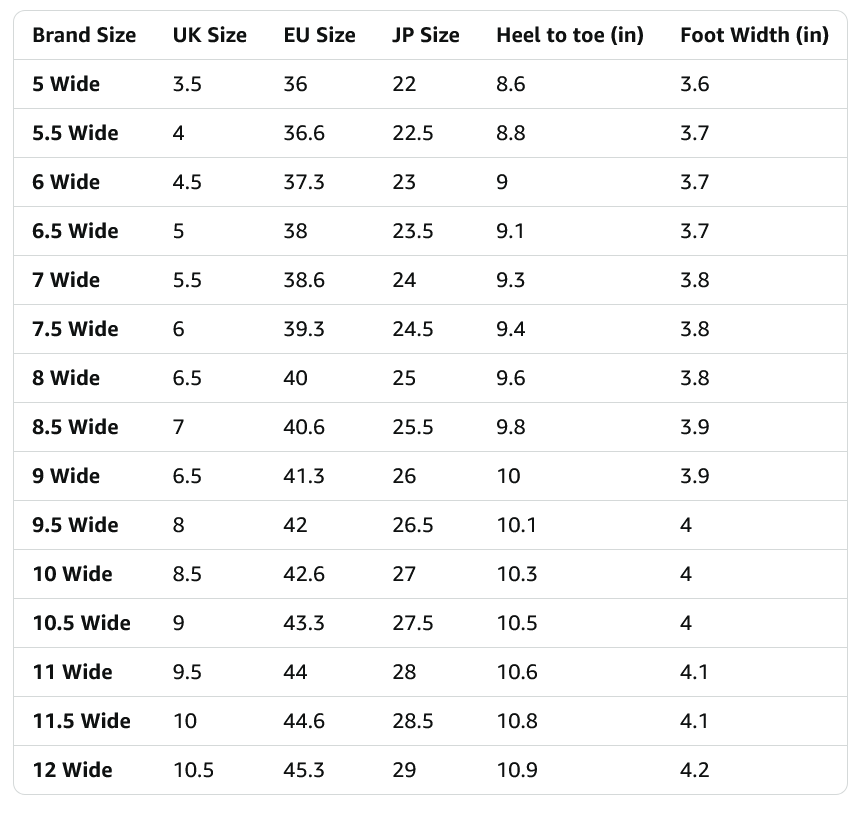Select JP size 28.5 cell
The image size is (850, 816).
413,721
